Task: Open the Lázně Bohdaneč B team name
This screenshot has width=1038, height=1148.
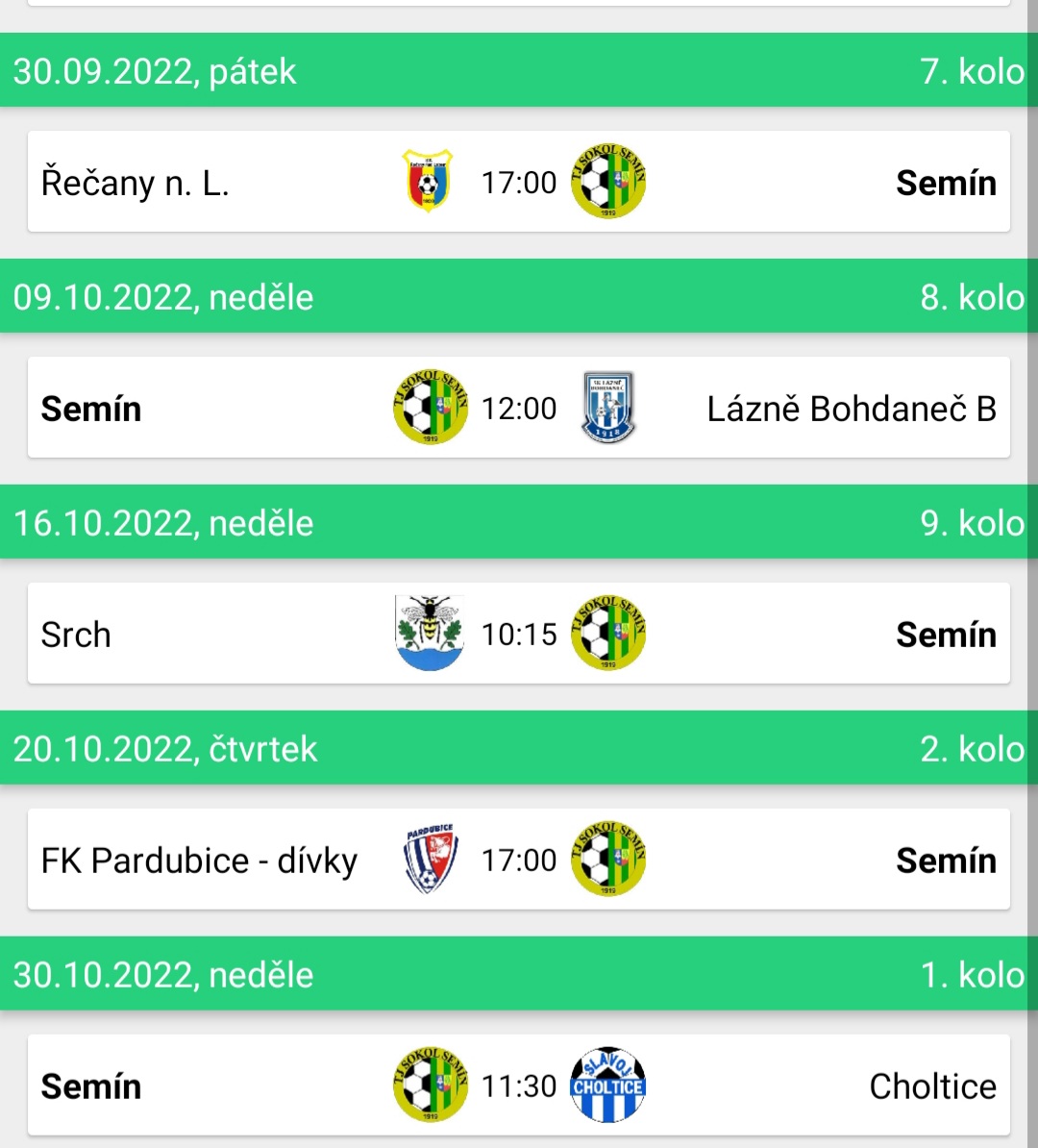Action: (852, 410)
